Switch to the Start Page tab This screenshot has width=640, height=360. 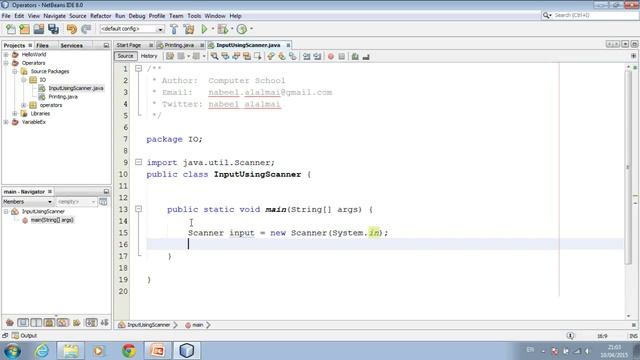point(129,45)
